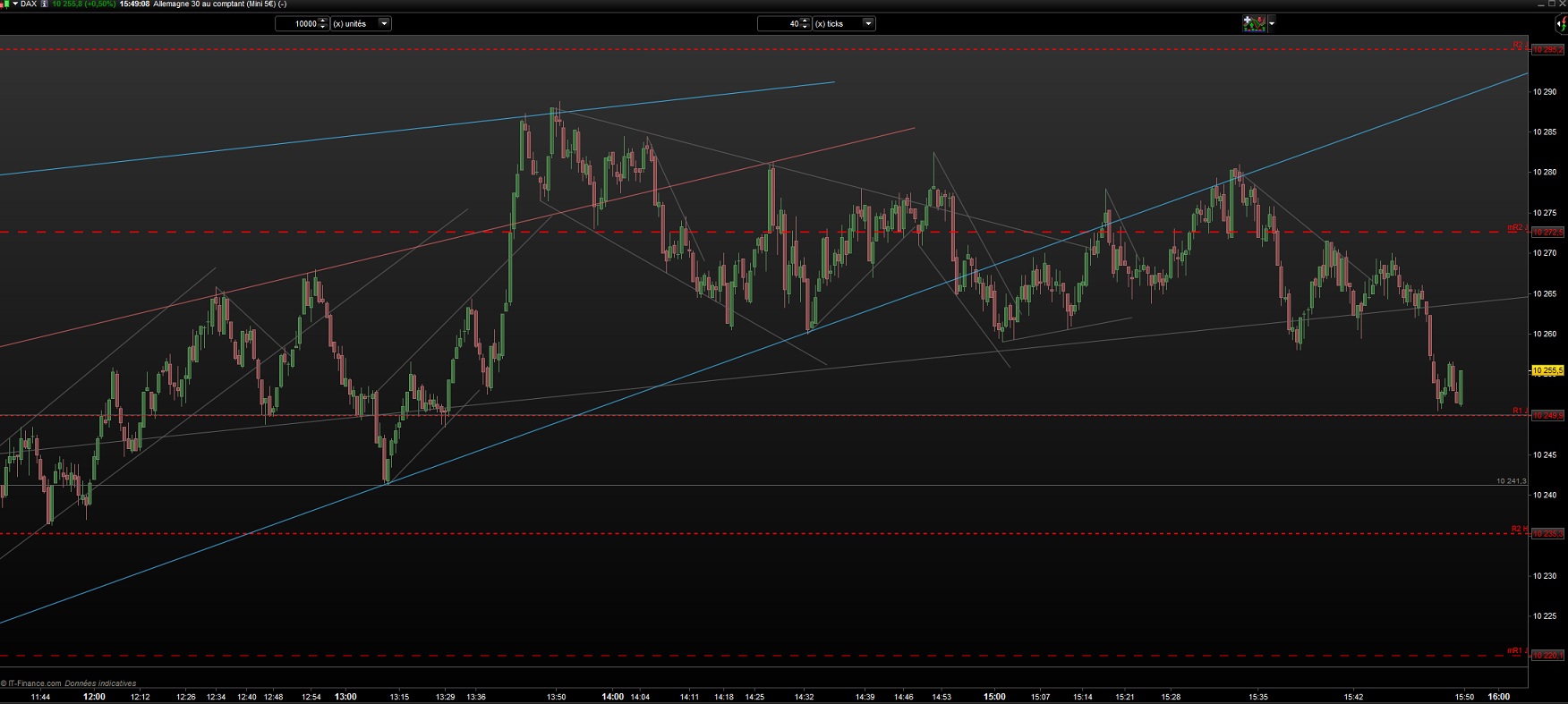Click the horizontal line label 10 241,3
Screen dimensions: 1568x704
click(1512, 481)
